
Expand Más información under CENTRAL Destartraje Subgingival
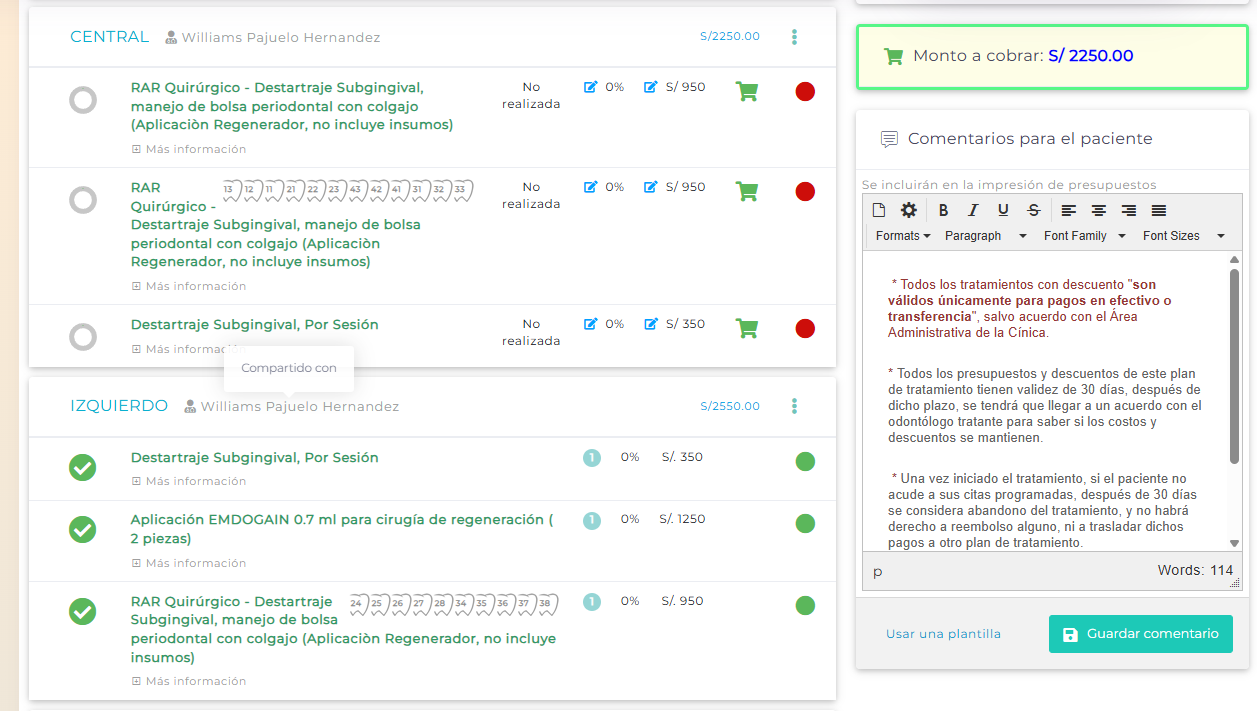pyautogui.click(x=189, y=349)
